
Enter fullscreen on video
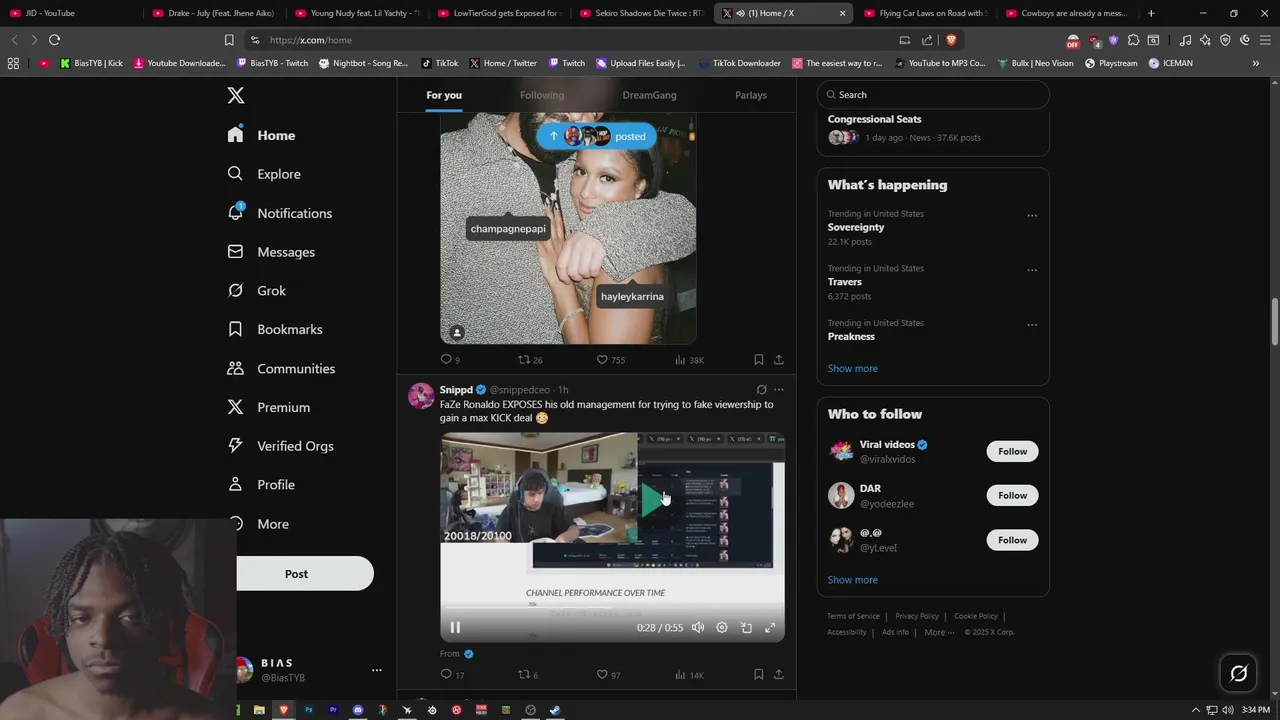tap(770, 627)
